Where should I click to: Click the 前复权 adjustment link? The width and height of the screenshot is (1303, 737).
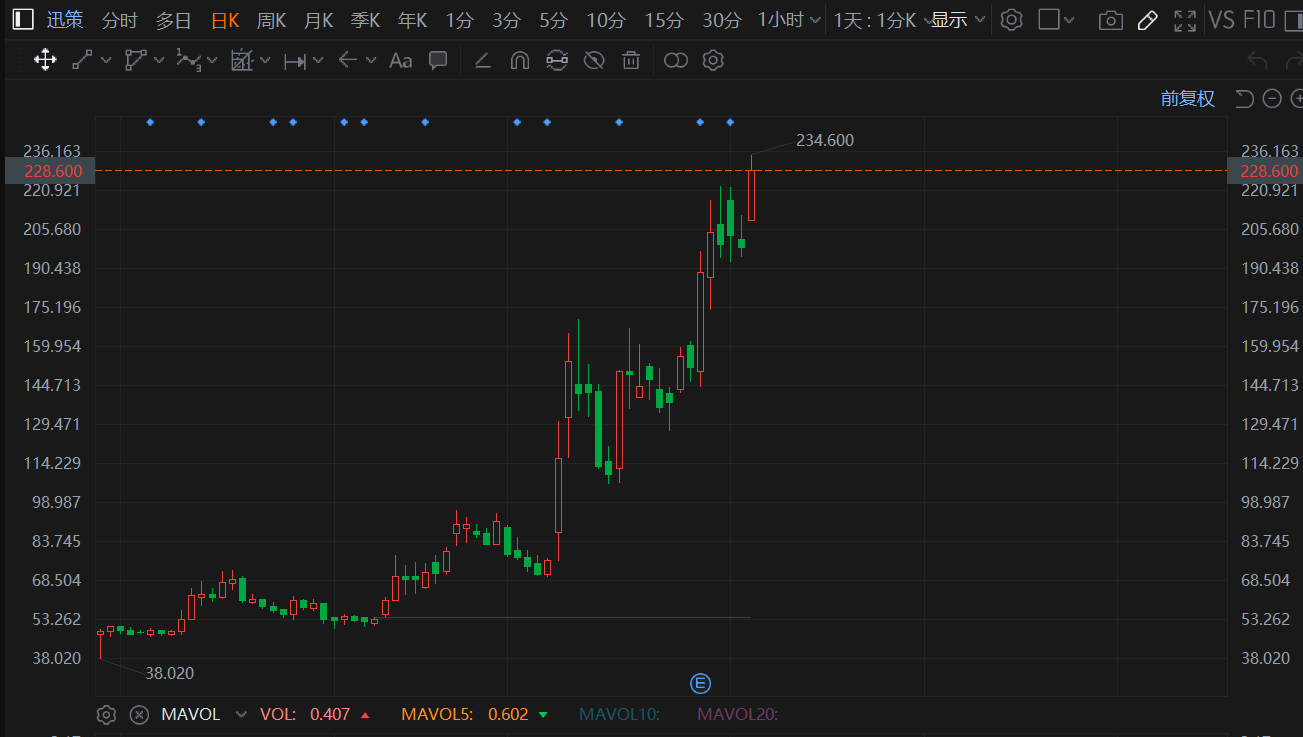[1187, 98]
